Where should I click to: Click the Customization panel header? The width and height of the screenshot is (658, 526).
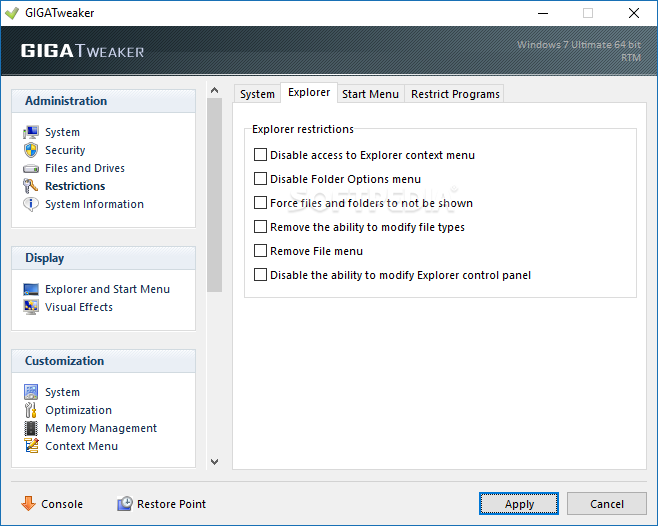[103, 361]
